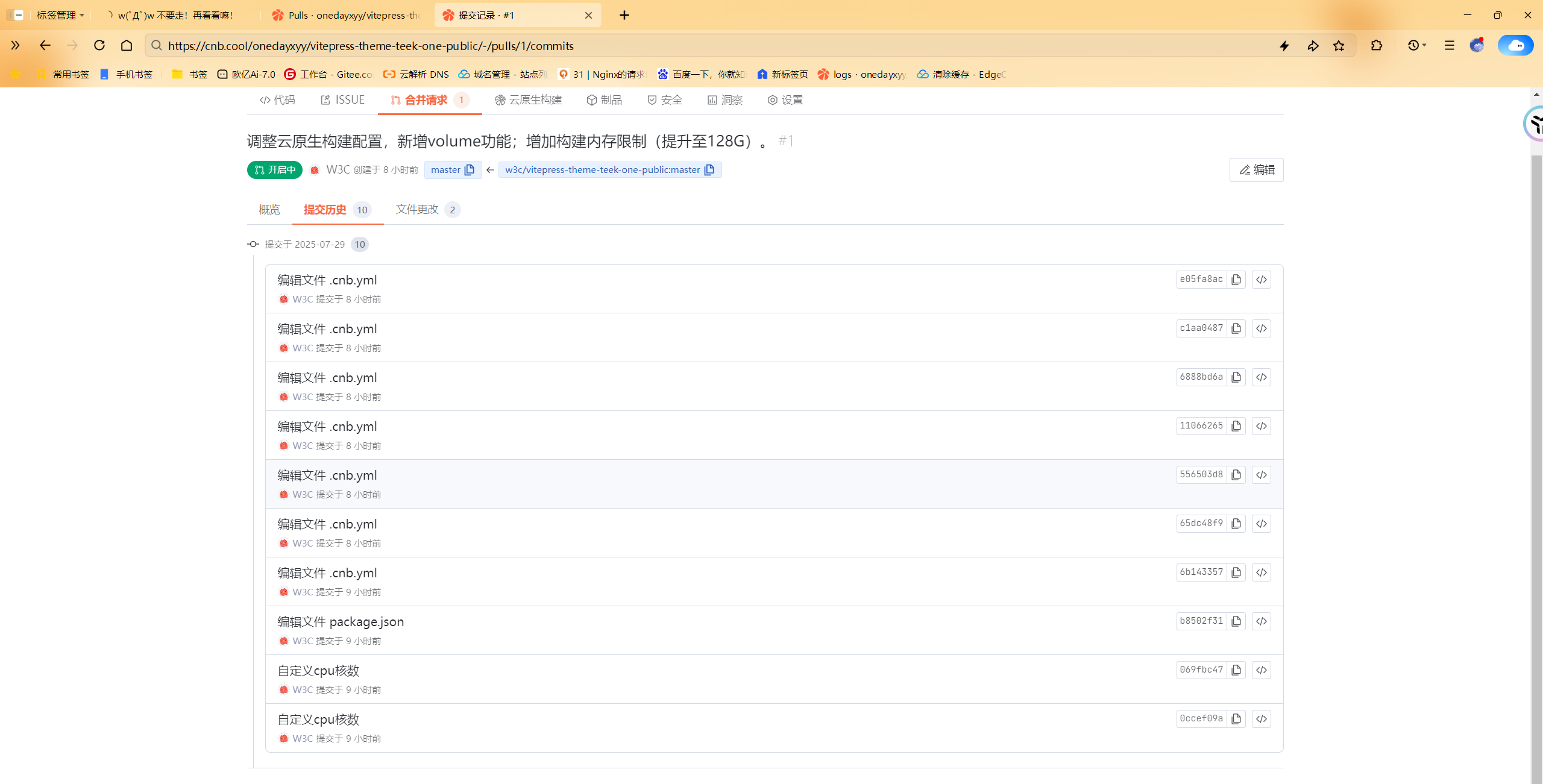Open 百度一下 bookmark
Image resolution: width=1543 pixels, height=784 pixels.
coord(702,74)
